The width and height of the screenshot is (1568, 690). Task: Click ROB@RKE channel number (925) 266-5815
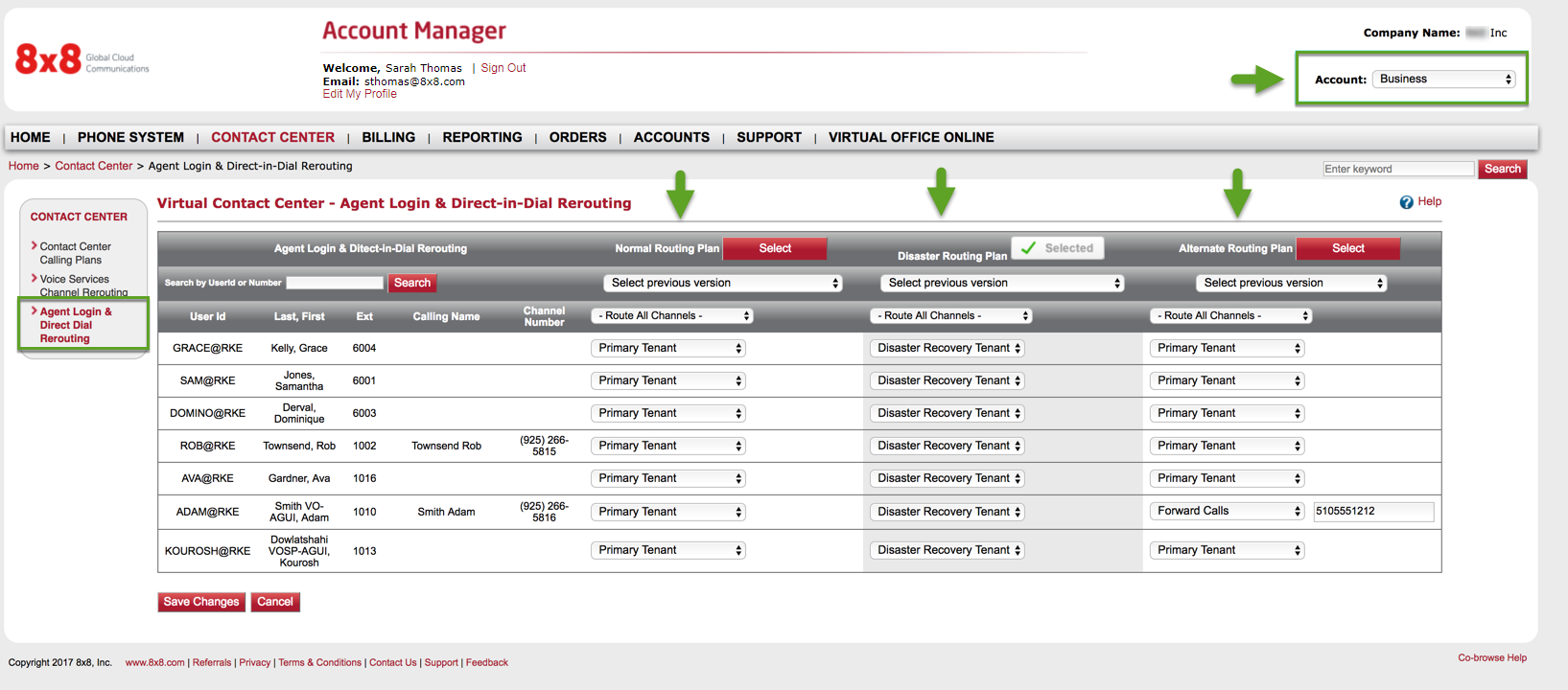(x=544, y=446)
